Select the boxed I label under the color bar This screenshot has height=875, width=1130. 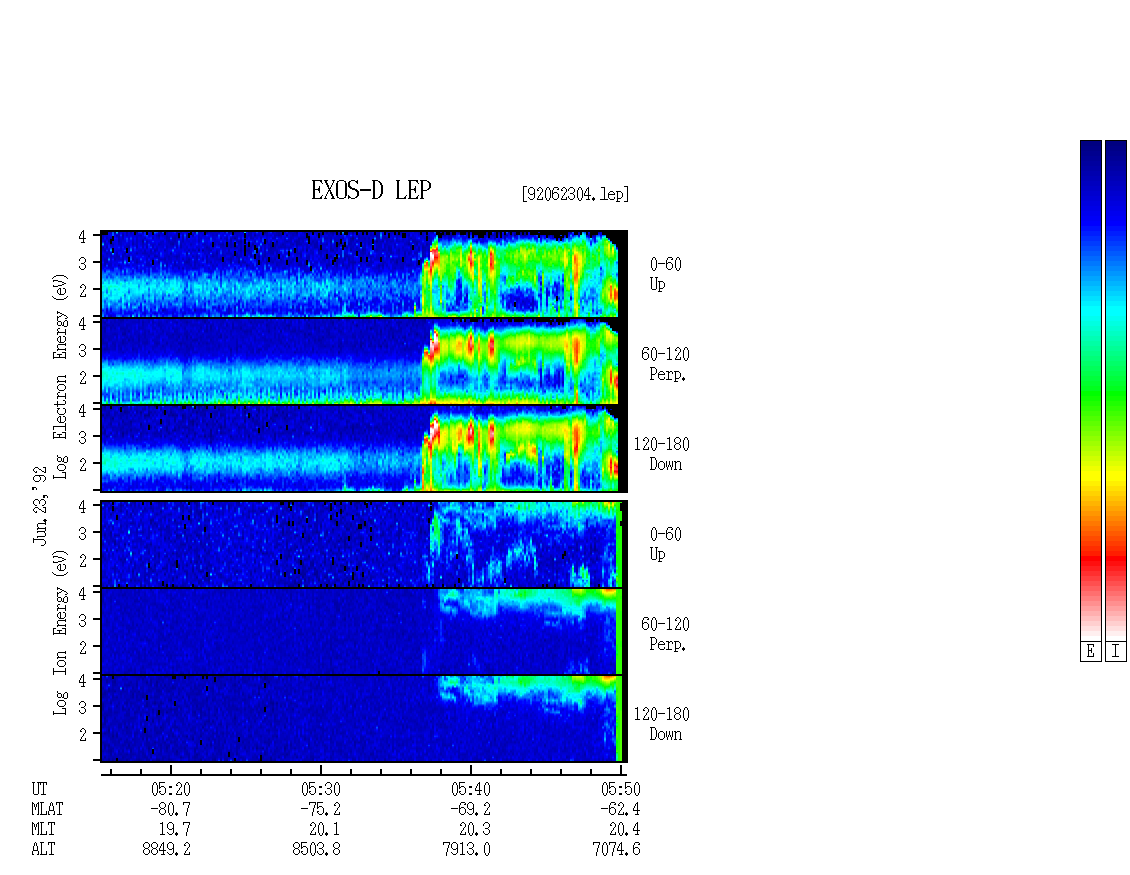coord(1116,652)
